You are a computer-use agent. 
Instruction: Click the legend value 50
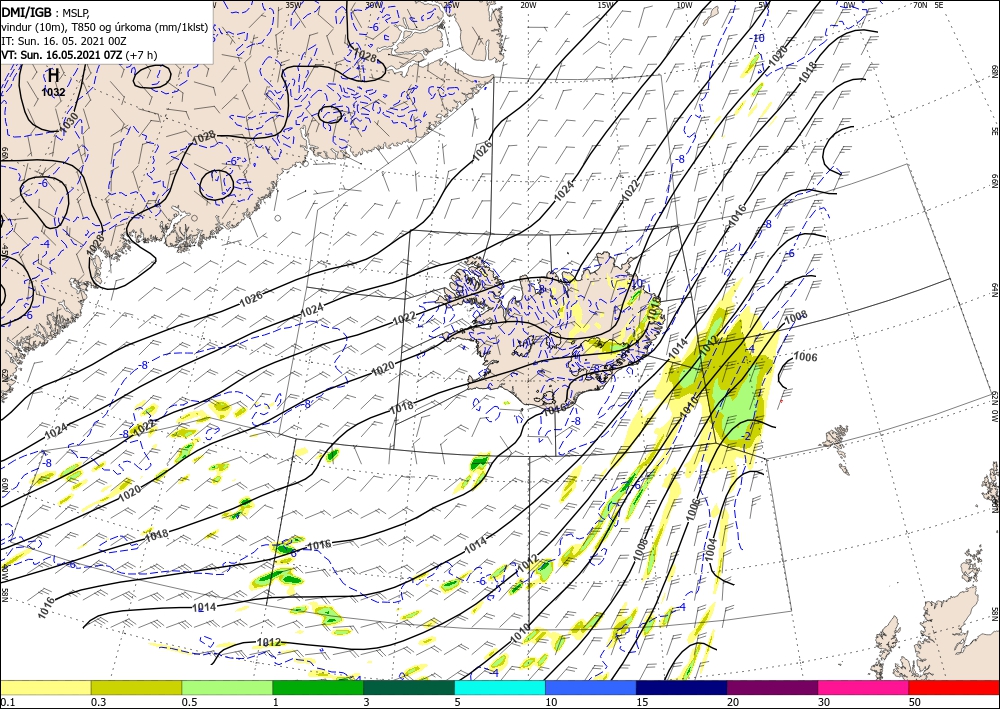pyautogui.click(x=915, y=702)
